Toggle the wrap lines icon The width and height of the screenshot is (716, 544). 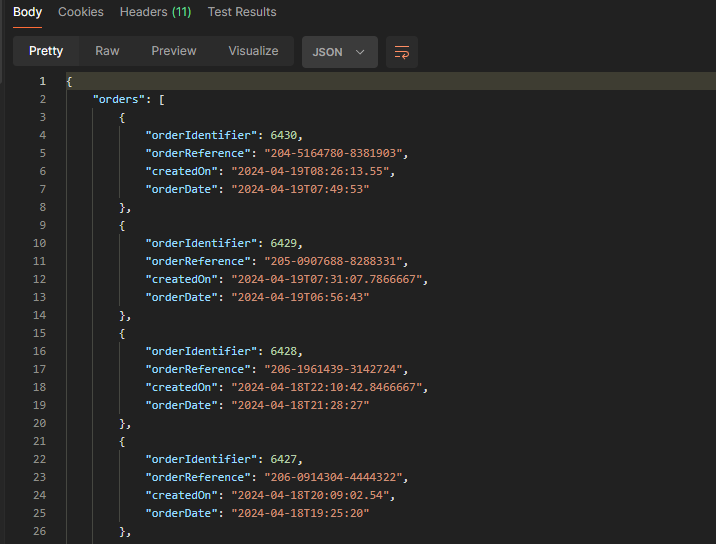pos(402,52)
